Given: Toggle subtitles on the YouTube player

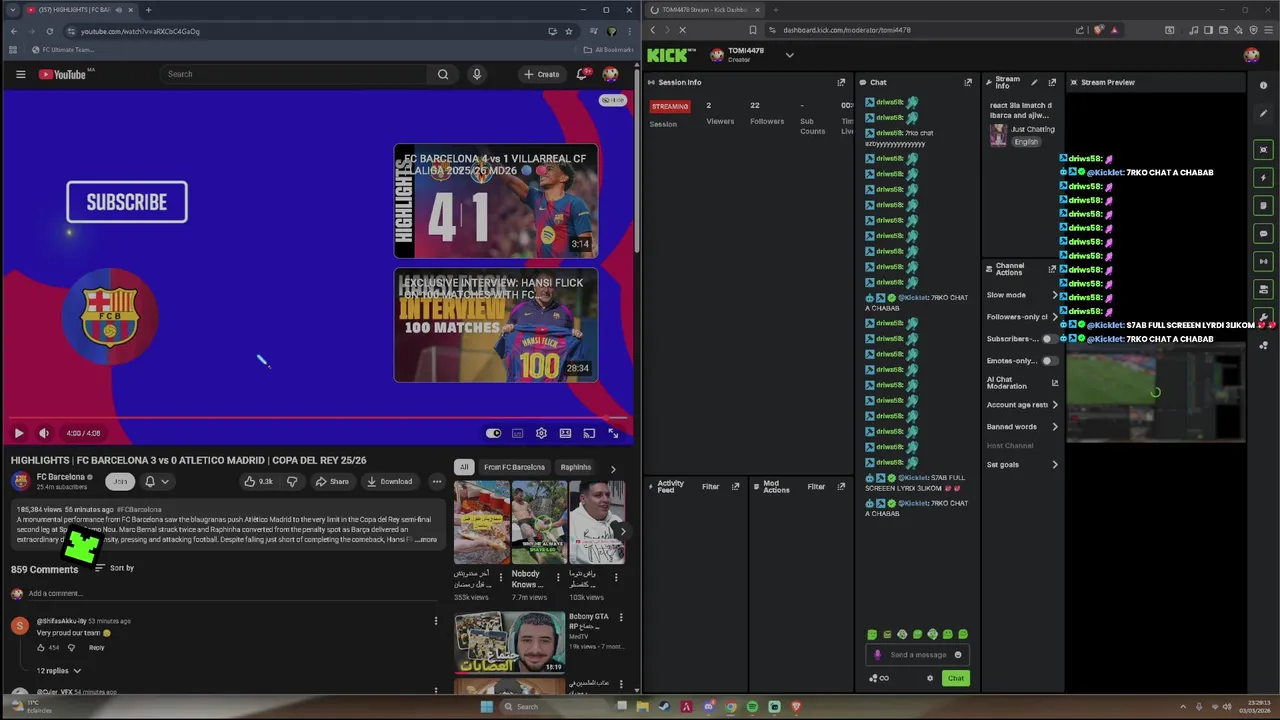Looking at the screenshot, I should (x=517, y=433).
